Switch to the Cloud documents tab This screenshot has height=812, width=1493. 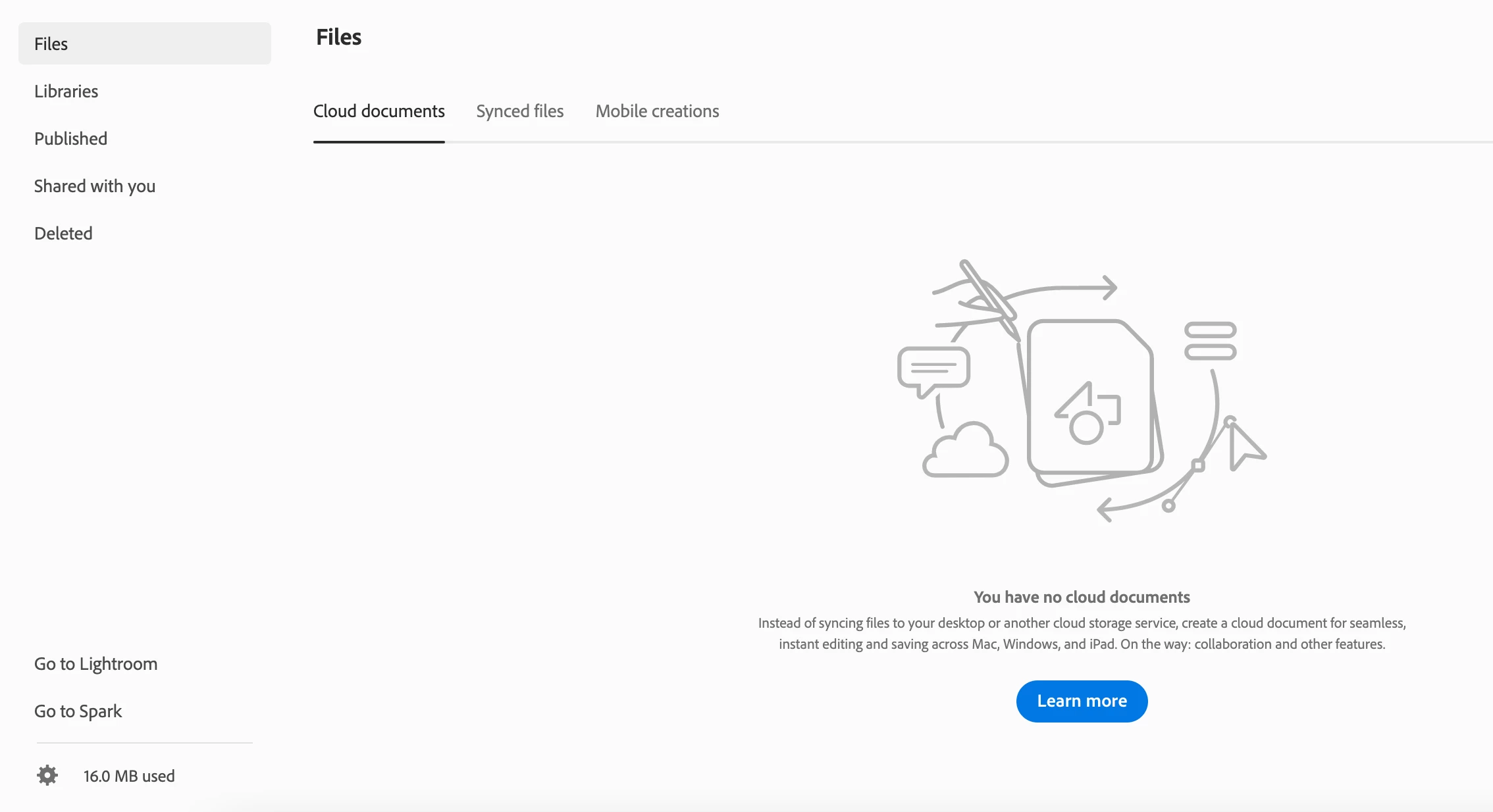pyautogui.click(x=379, y=111)
